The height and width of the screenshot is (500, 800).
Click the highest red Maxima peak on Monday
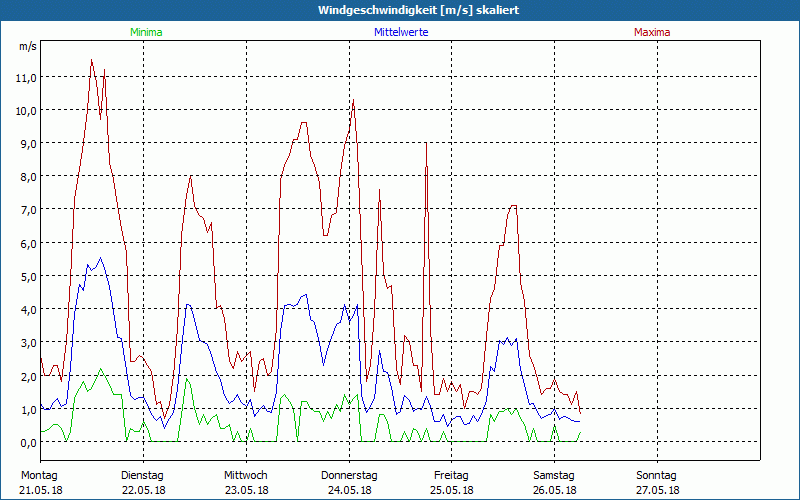92,60
